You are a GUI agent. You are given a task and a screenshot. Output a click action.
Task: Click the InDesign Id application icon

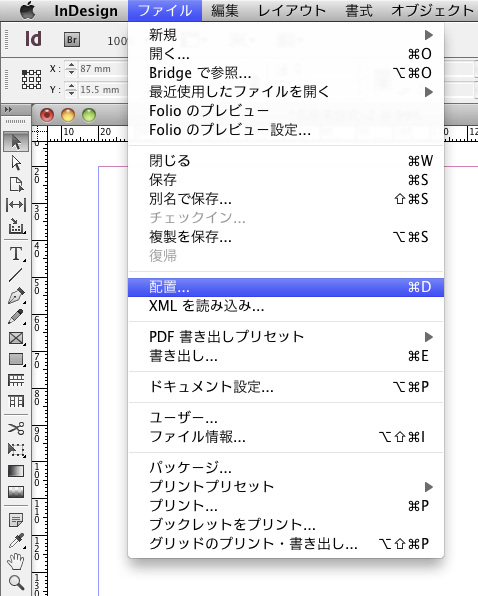point(33,39)
